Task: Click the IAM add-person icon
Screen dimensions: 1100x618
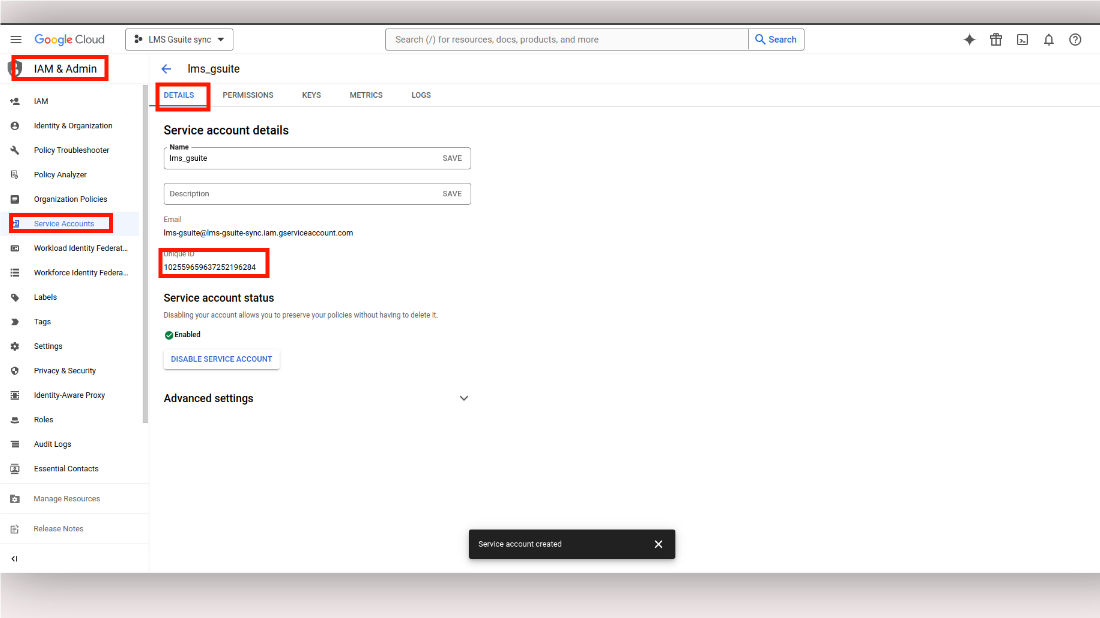Action: coord(15,101)
